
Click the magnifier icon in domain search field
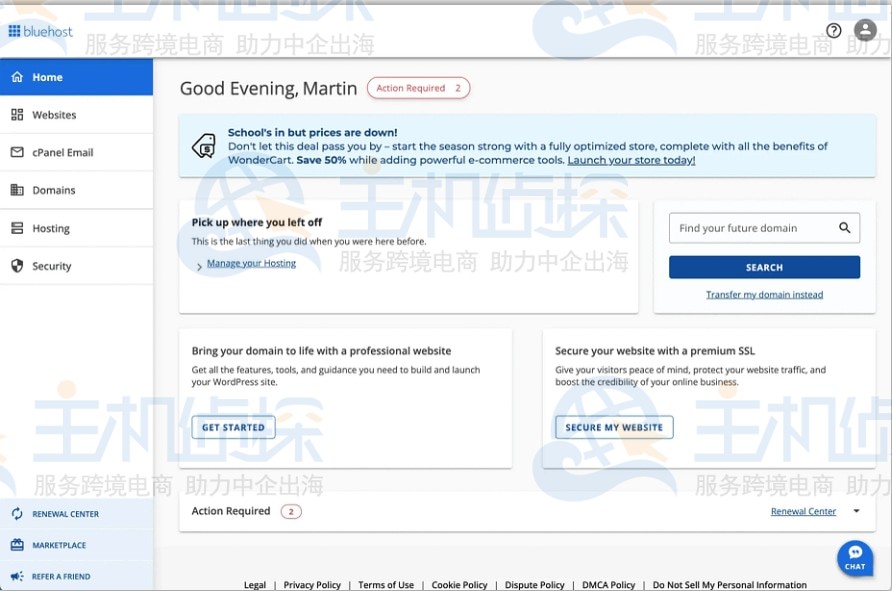click(845, 228)
